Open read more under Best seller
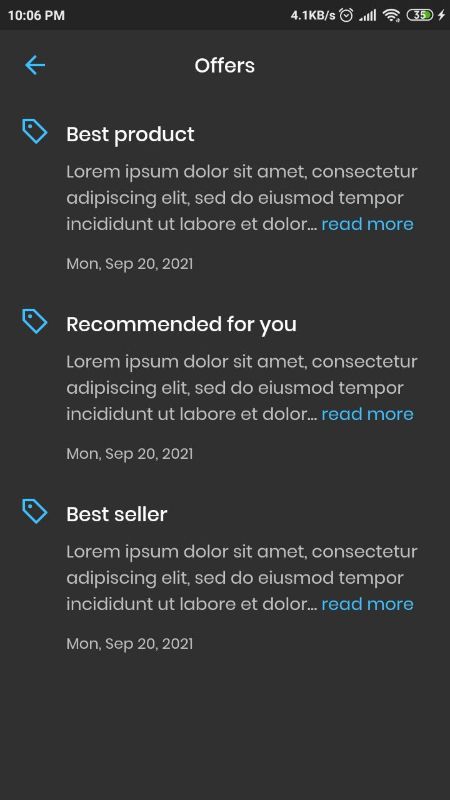The height and width of the screenshot is (800, 450). pos(367,604)
